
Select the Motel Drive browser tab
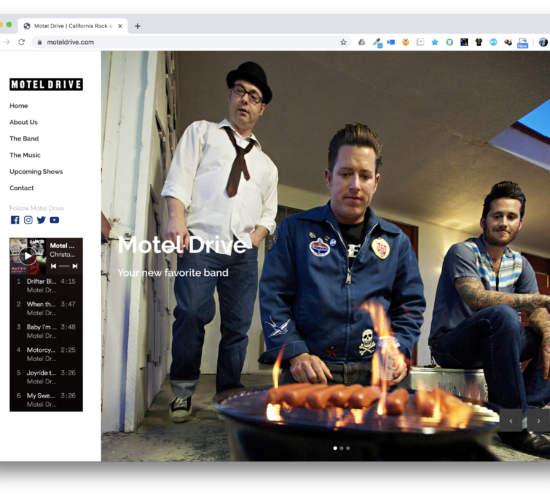[73, 26]
